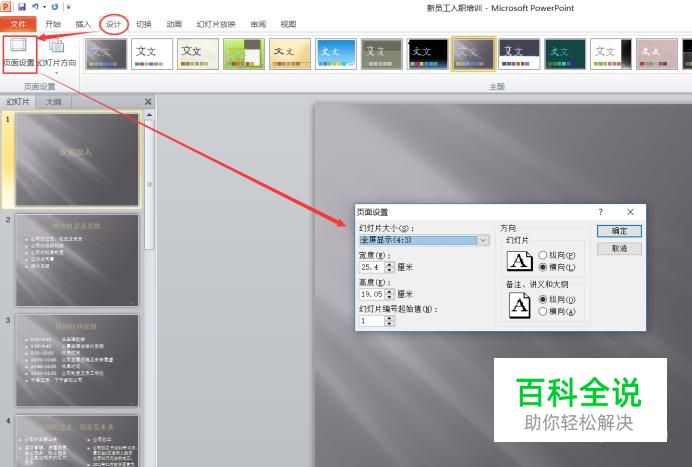Increase height using spinner up arrow
Viewport: 692px width, 467px height.
(389, 291)
